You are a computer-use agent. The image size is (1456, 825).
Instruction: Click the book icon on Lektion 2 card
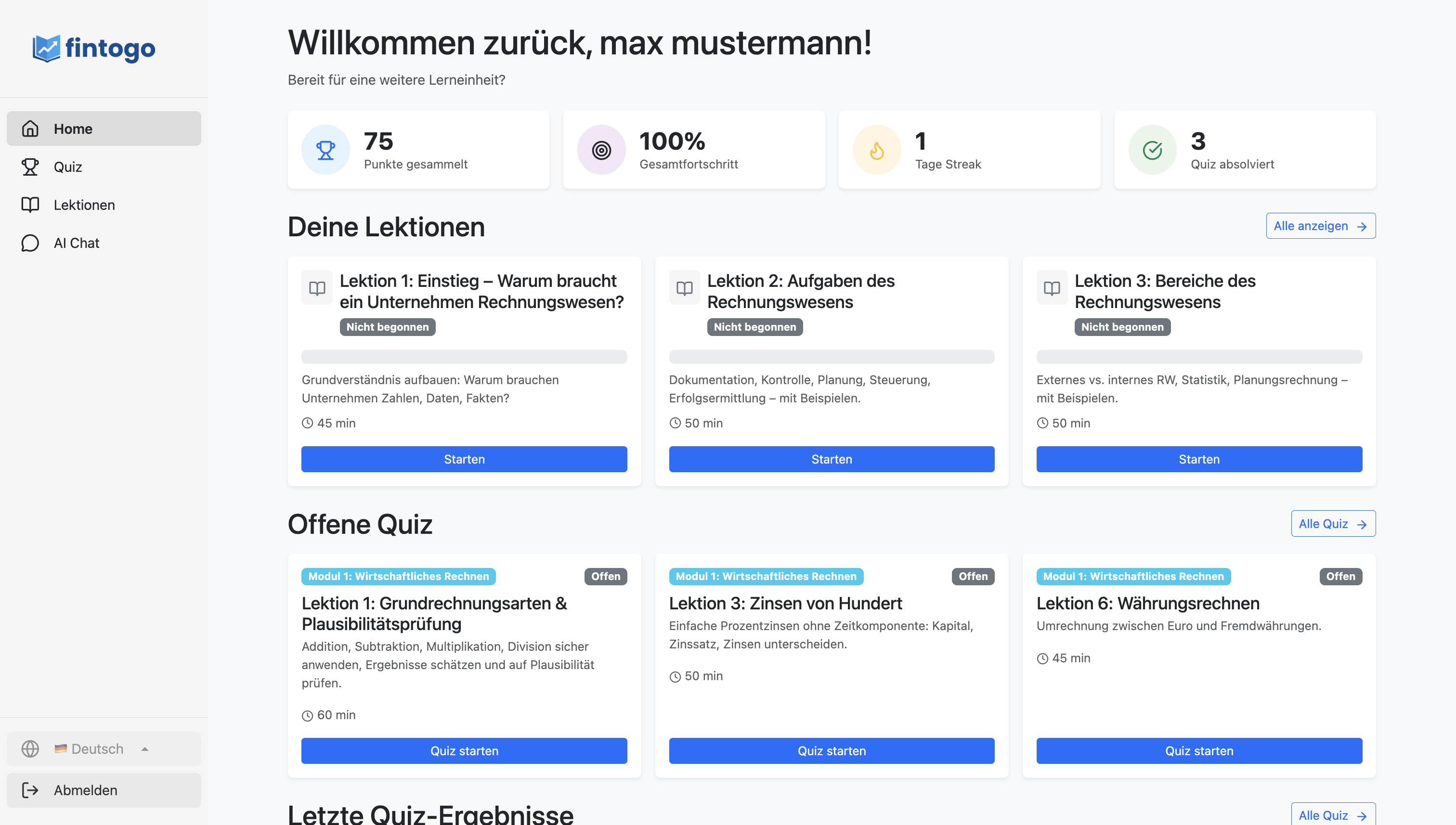click(x=684, y=288)
